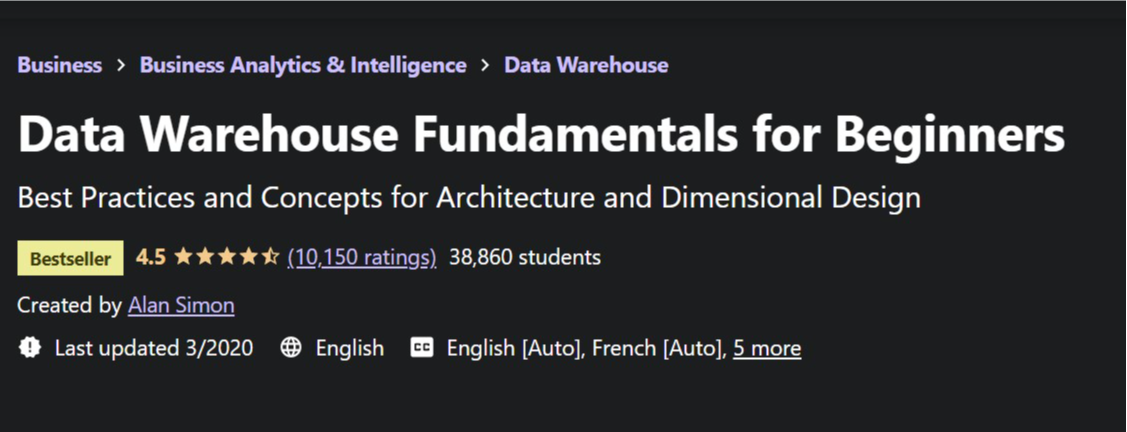Click the yellow Bestseller badge
Screen dimensions: 1127x432
click(70, 257)
